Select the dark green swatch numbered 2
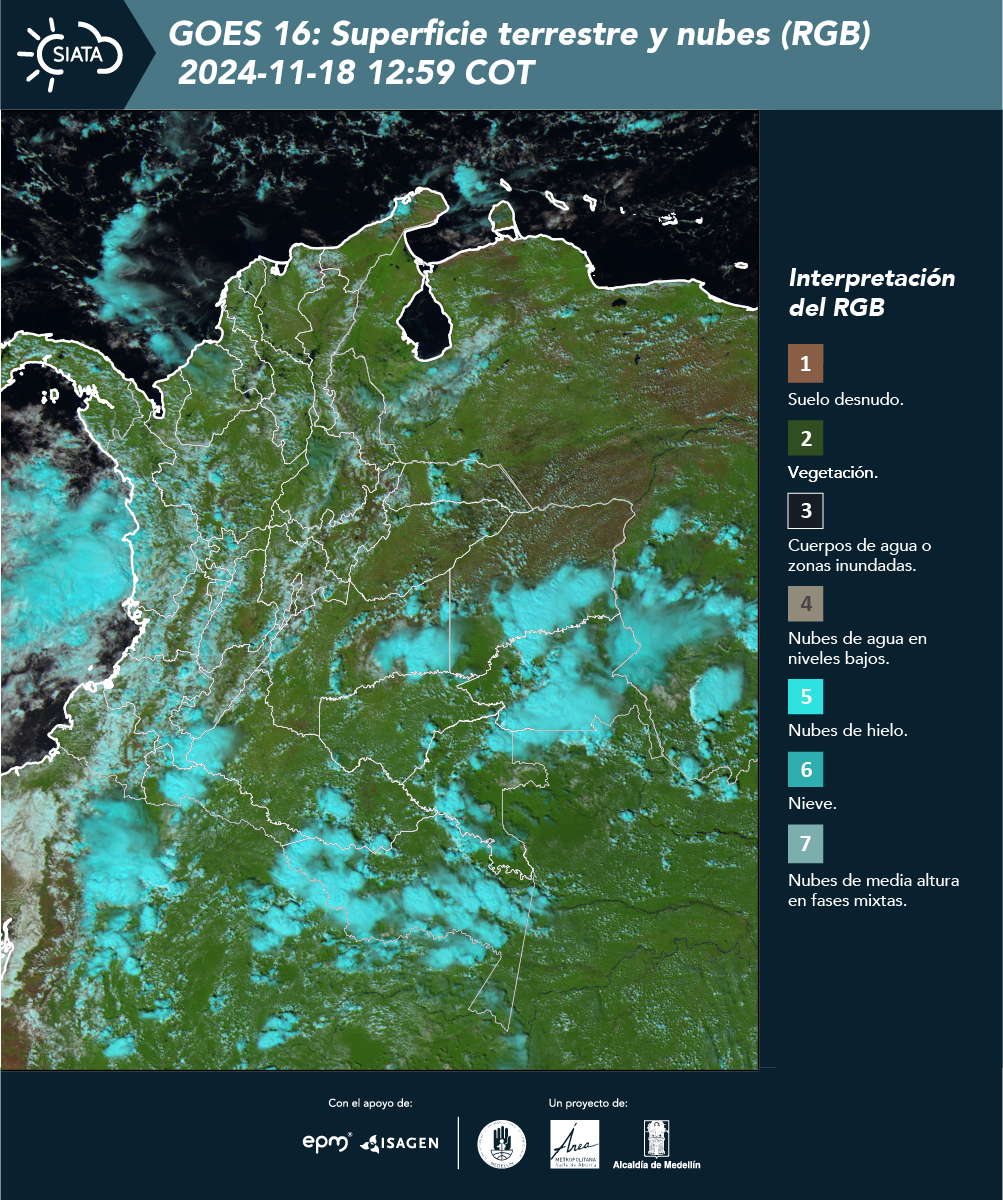This screenshot has width=1003, height=1200. (805, 438)
